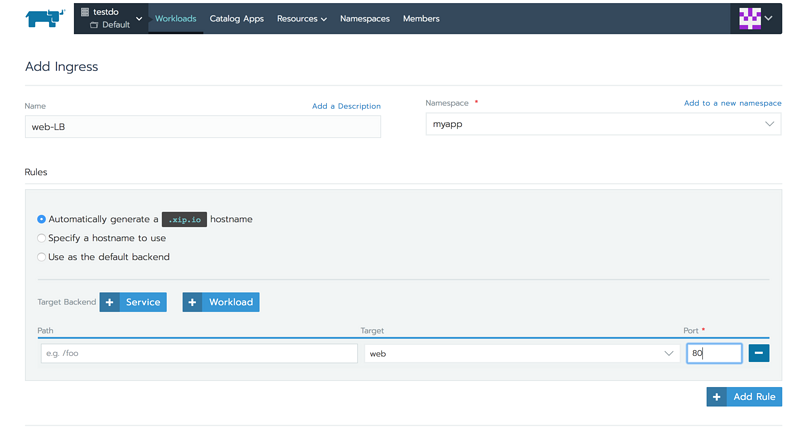Select Automatically generate a .xip.io hostname

[41, 219]
